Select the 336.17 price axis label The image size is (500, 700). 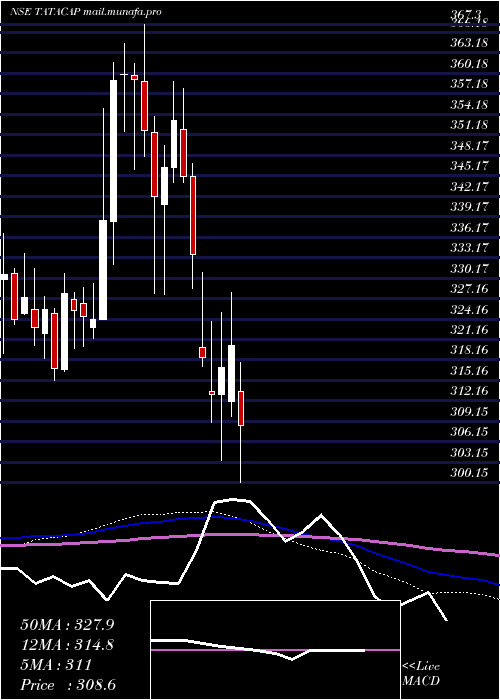click(469, 228)
